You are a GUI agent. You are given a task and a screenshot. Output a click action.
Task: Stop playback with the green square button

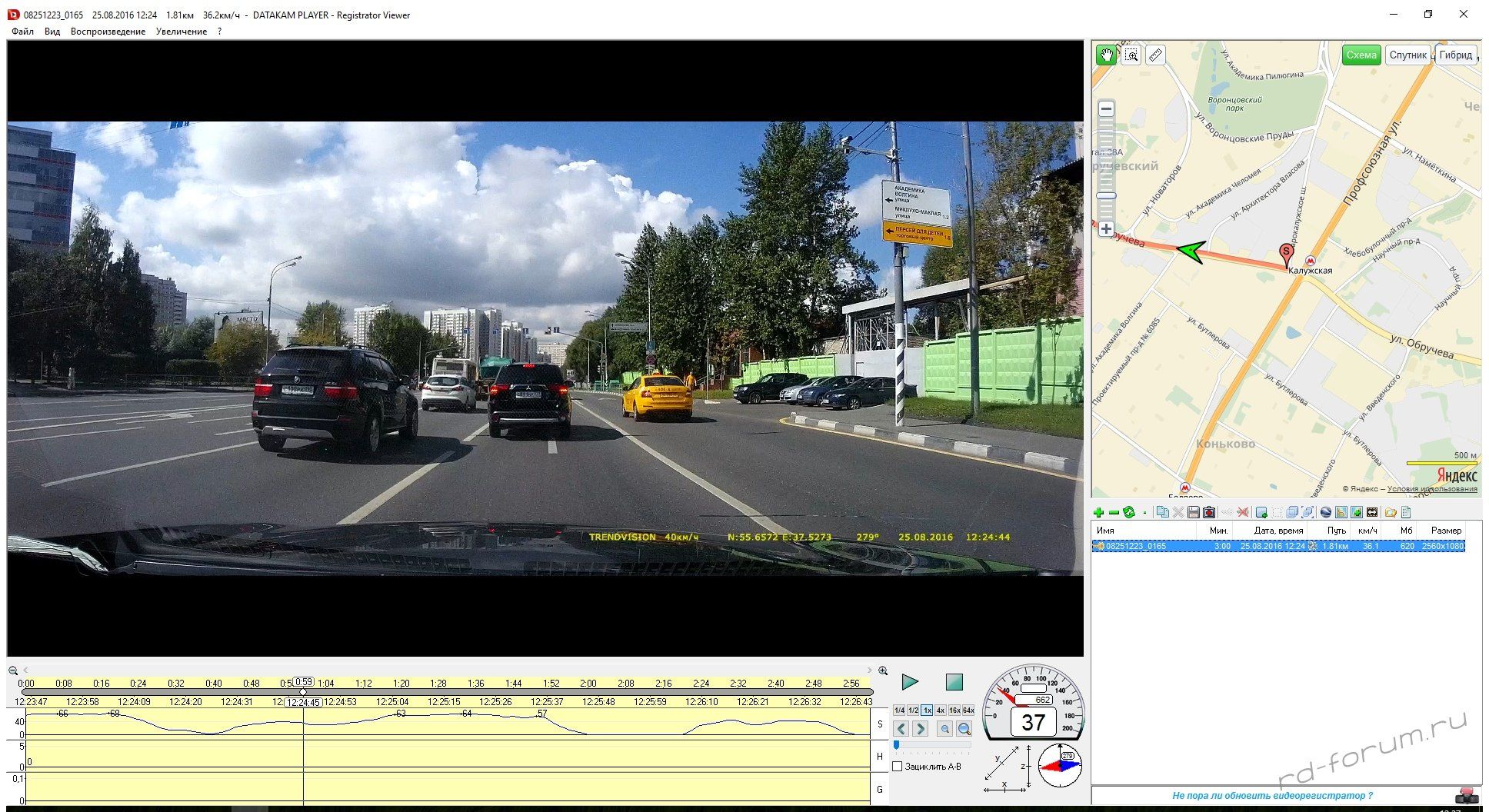click(954, 682)
